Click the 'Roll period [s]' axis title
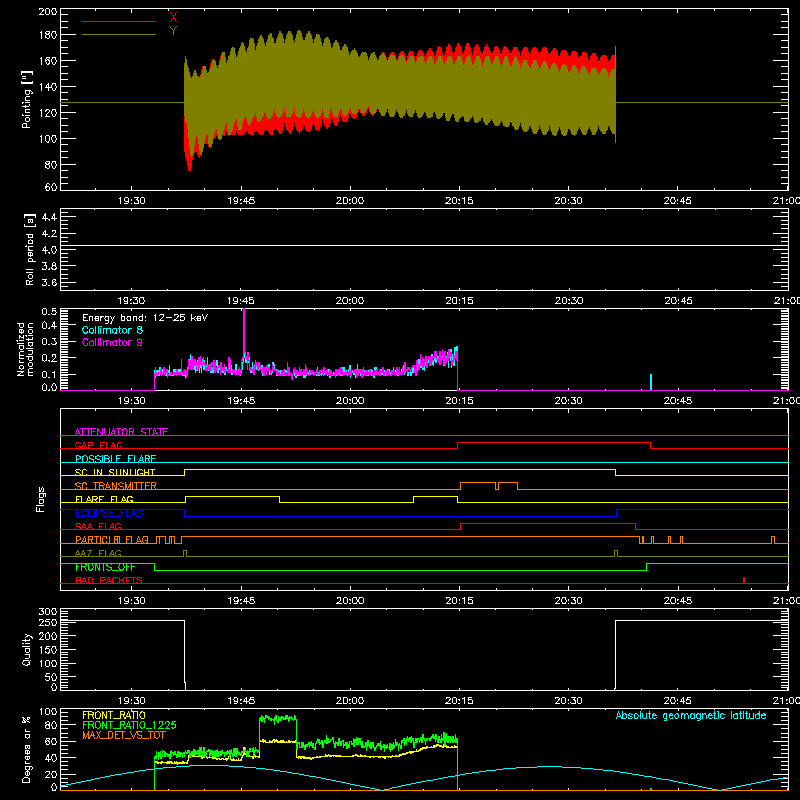Viewport: 800px width, 800px height. (30, 249)
